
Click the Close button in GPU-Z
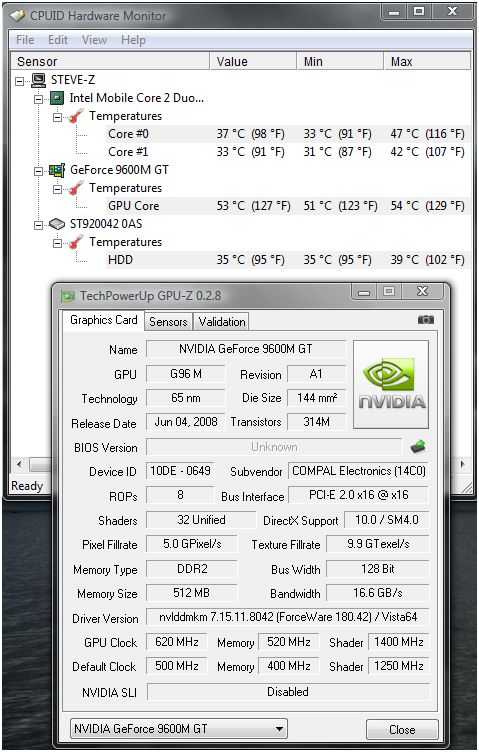click(402, 729)
